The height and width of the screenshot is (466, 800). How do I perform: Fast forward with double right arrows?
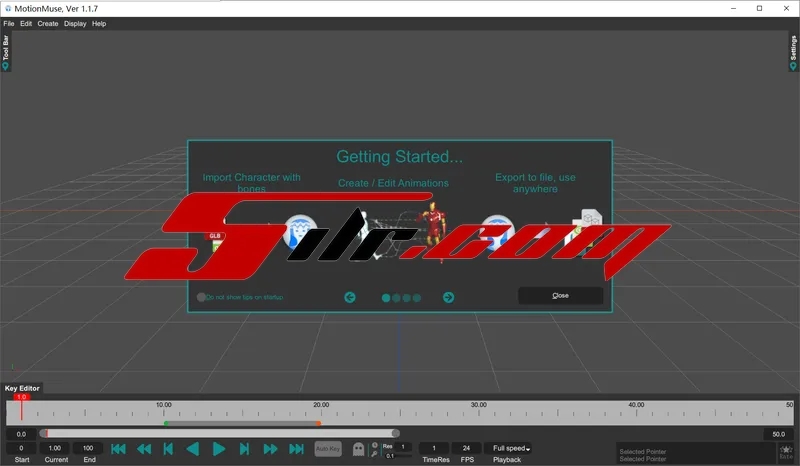pos(270,449)
